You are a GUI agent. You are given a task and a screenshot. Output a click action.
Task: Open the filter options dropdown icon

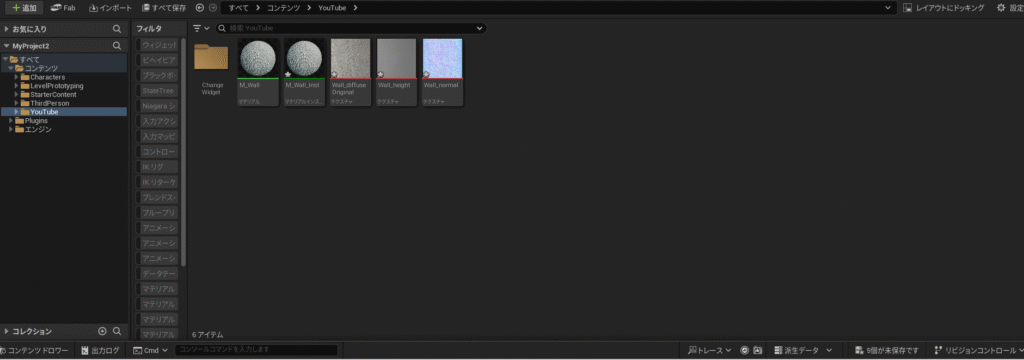tap(201, 29)
